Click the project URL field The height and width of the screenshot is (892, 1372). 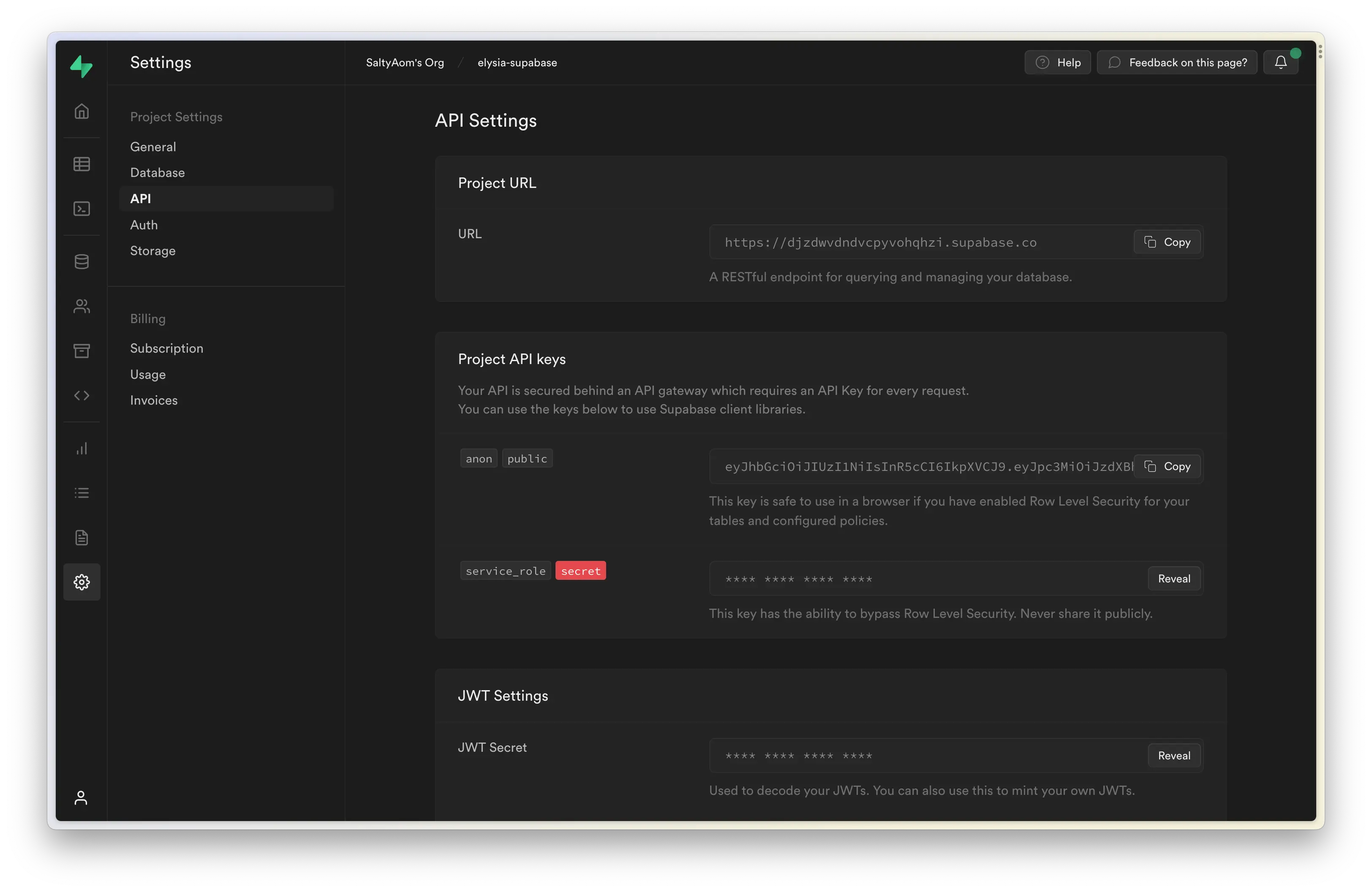[956, 242]
